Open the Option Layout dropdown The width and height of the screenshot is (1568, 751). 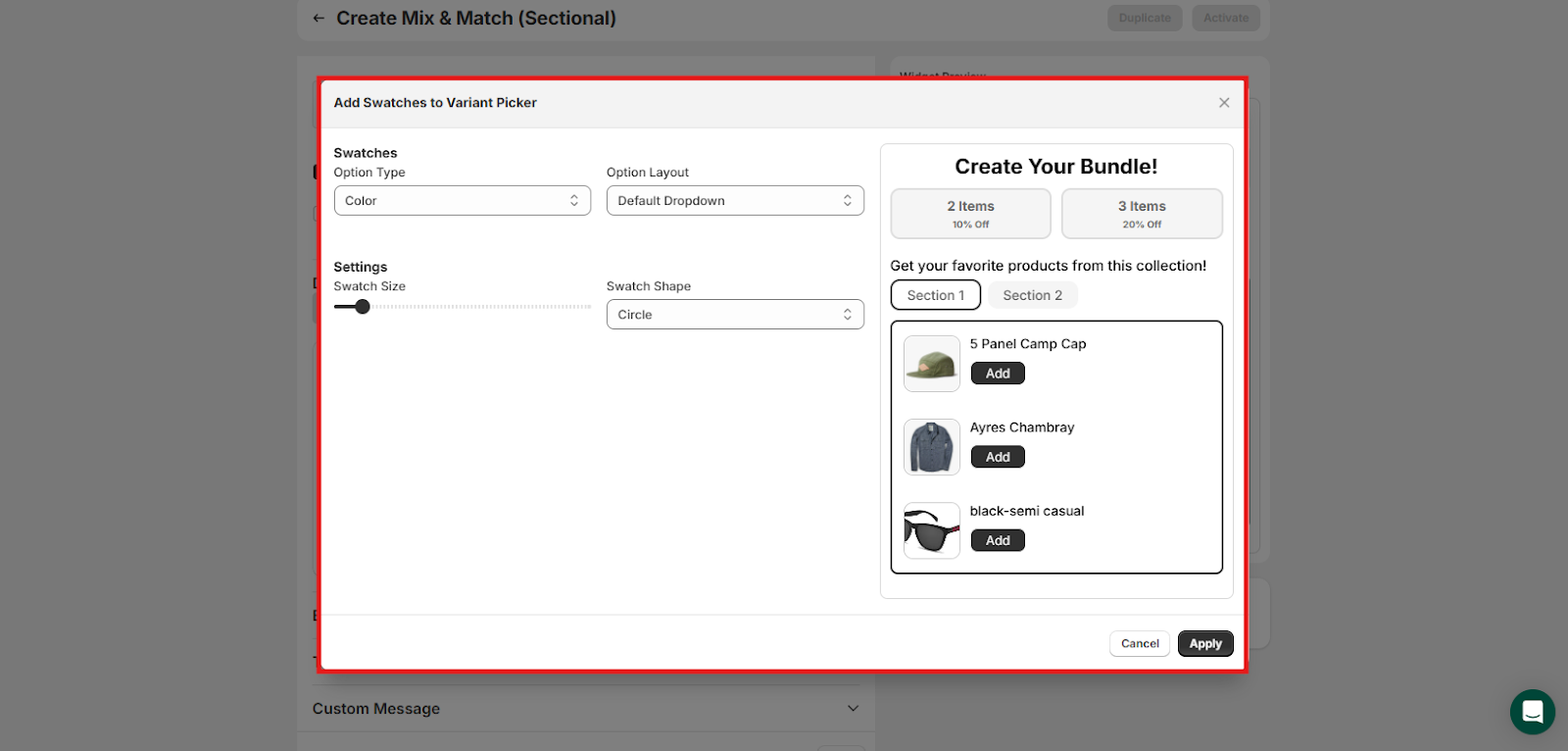click(735, 201)
